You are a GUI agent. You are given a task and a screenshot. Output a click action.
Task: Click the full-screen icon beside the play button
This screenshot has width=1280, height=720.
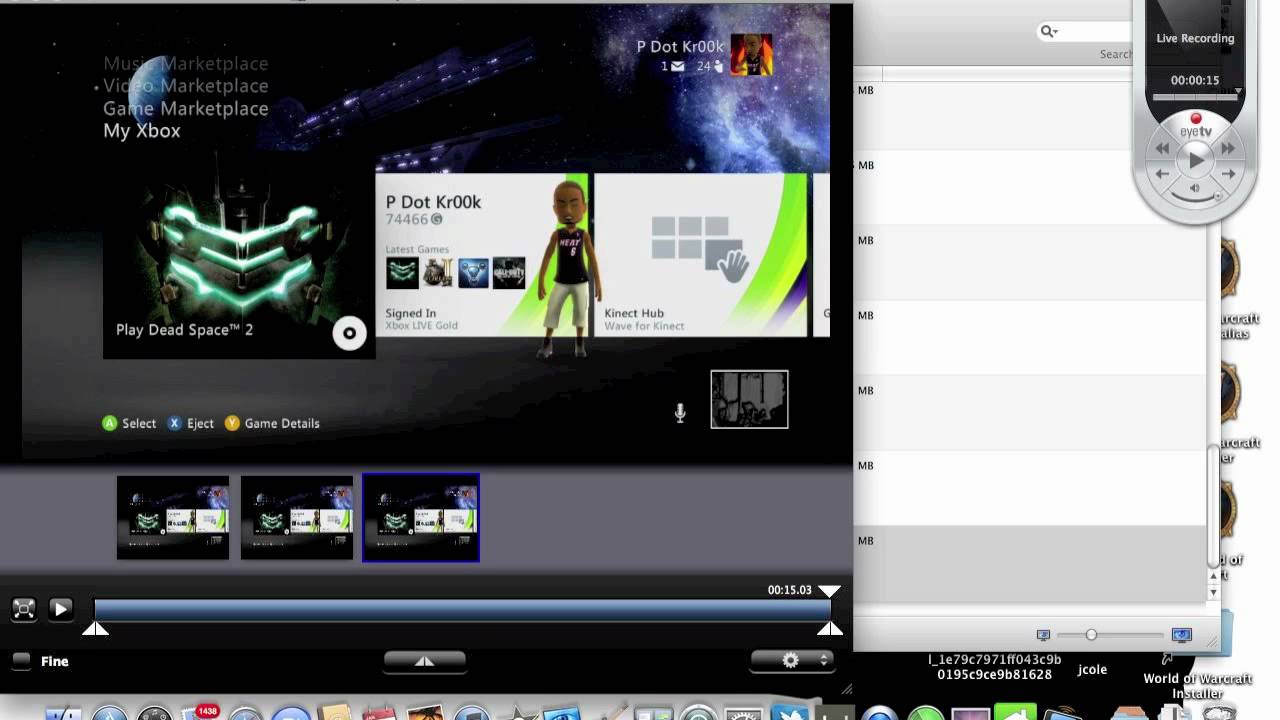[23, 608]
